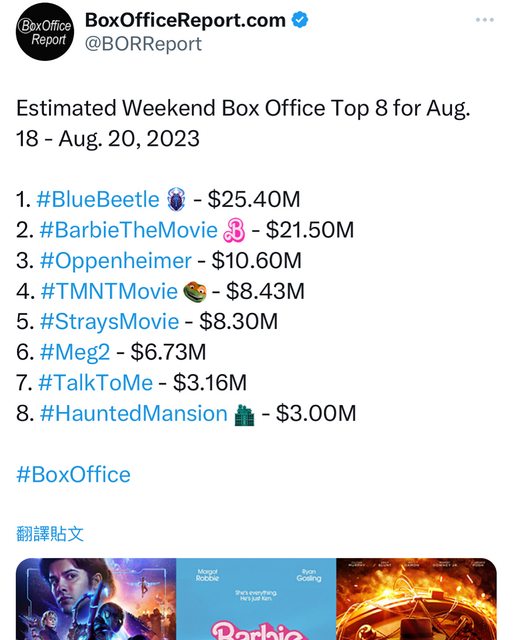Open the @BORReport handle
513x640 pixels.
coord(143,44)
